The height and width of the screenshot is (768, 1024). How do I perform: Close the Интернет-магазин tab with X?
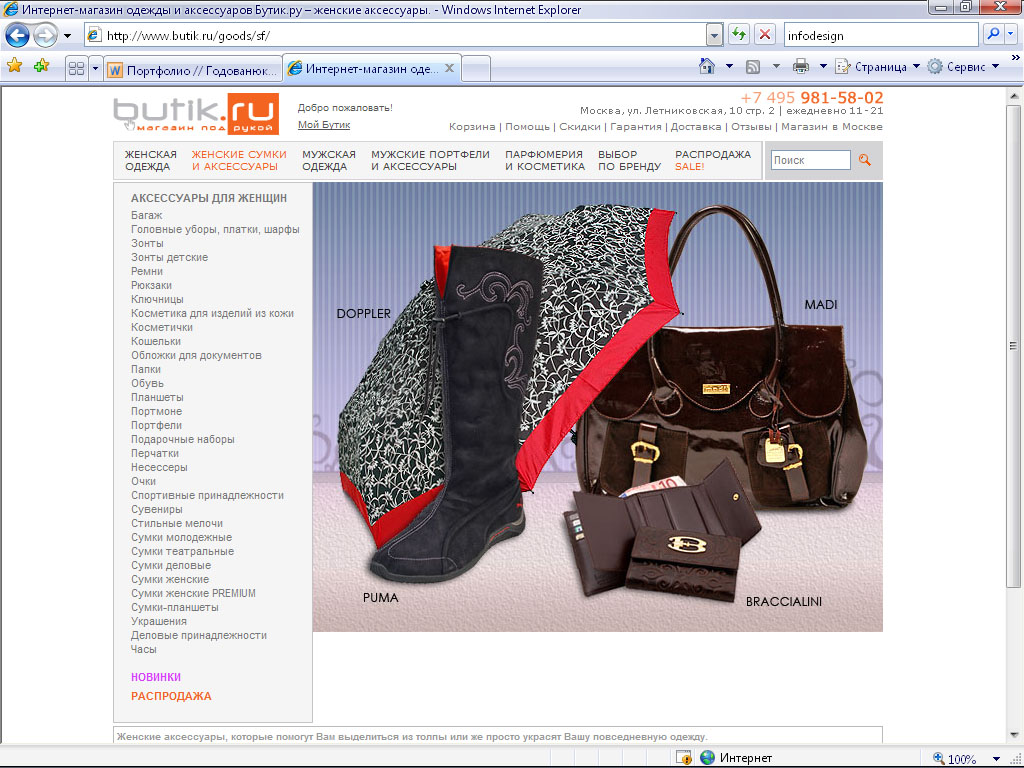click(449, 68)
